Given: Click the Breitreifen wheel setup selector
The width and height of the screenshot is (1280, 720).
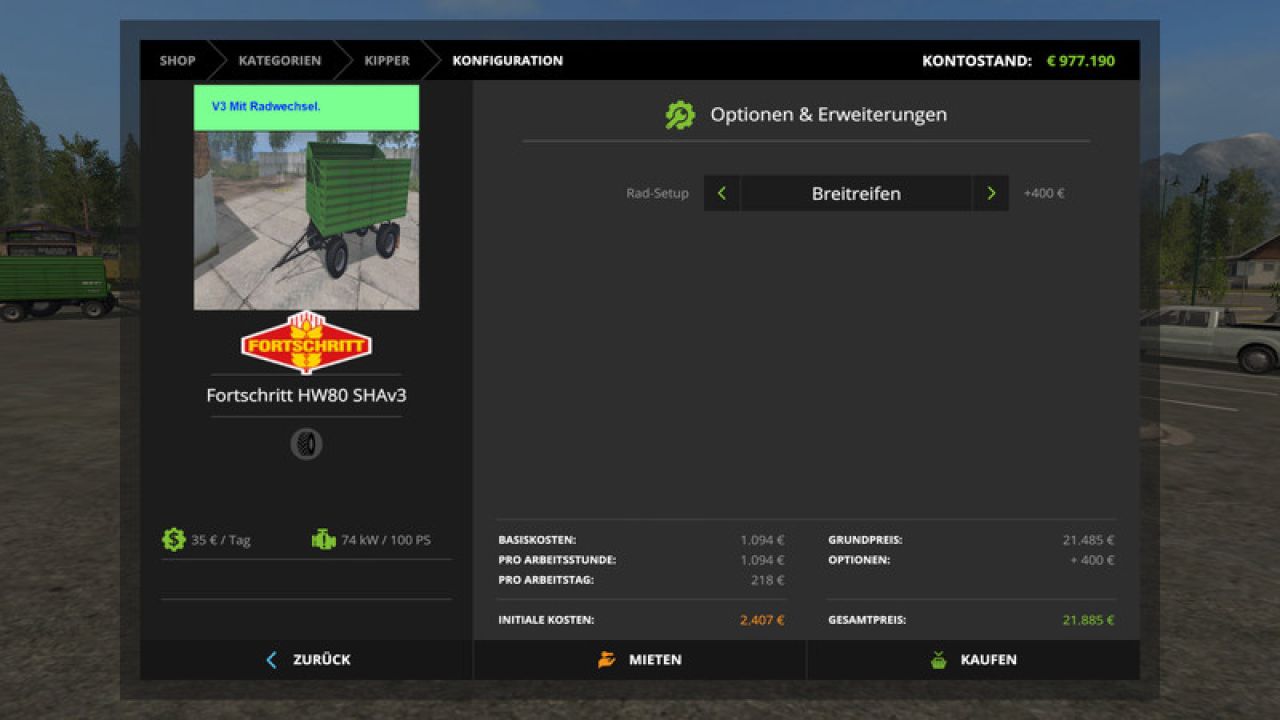Looking at the screenshot, I should [855, 193].
